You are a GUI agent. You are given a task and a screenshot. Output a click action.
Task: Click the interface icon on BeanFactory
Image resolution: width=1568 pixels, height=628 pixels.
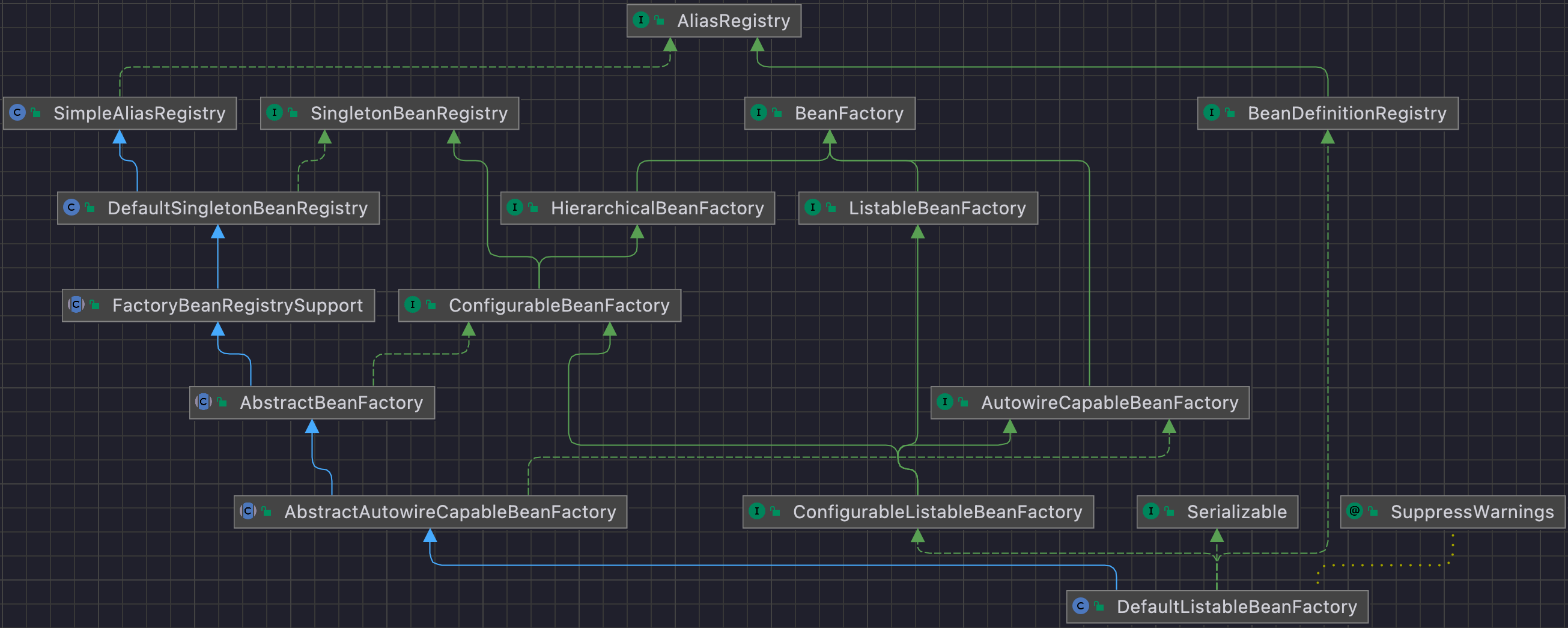[x=758, y=113]
